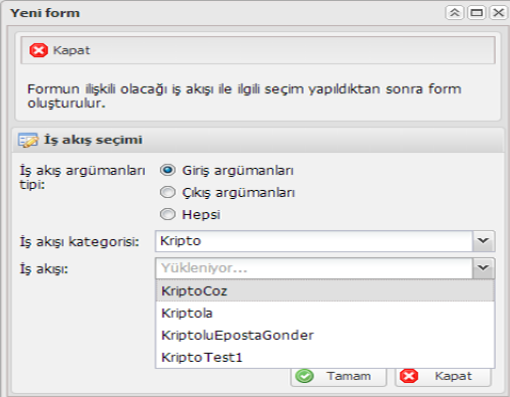
Task: Click the İş akış seçimi form-pencil icon
Action: point(28,140)
